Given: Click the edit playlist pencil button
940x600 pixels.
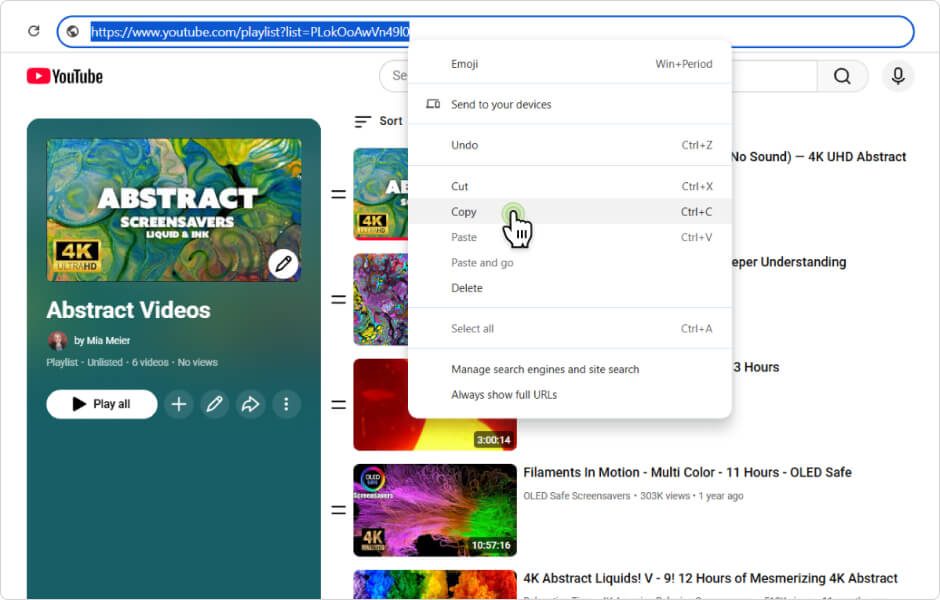Looking at the screenshot, I should point(214,404).
